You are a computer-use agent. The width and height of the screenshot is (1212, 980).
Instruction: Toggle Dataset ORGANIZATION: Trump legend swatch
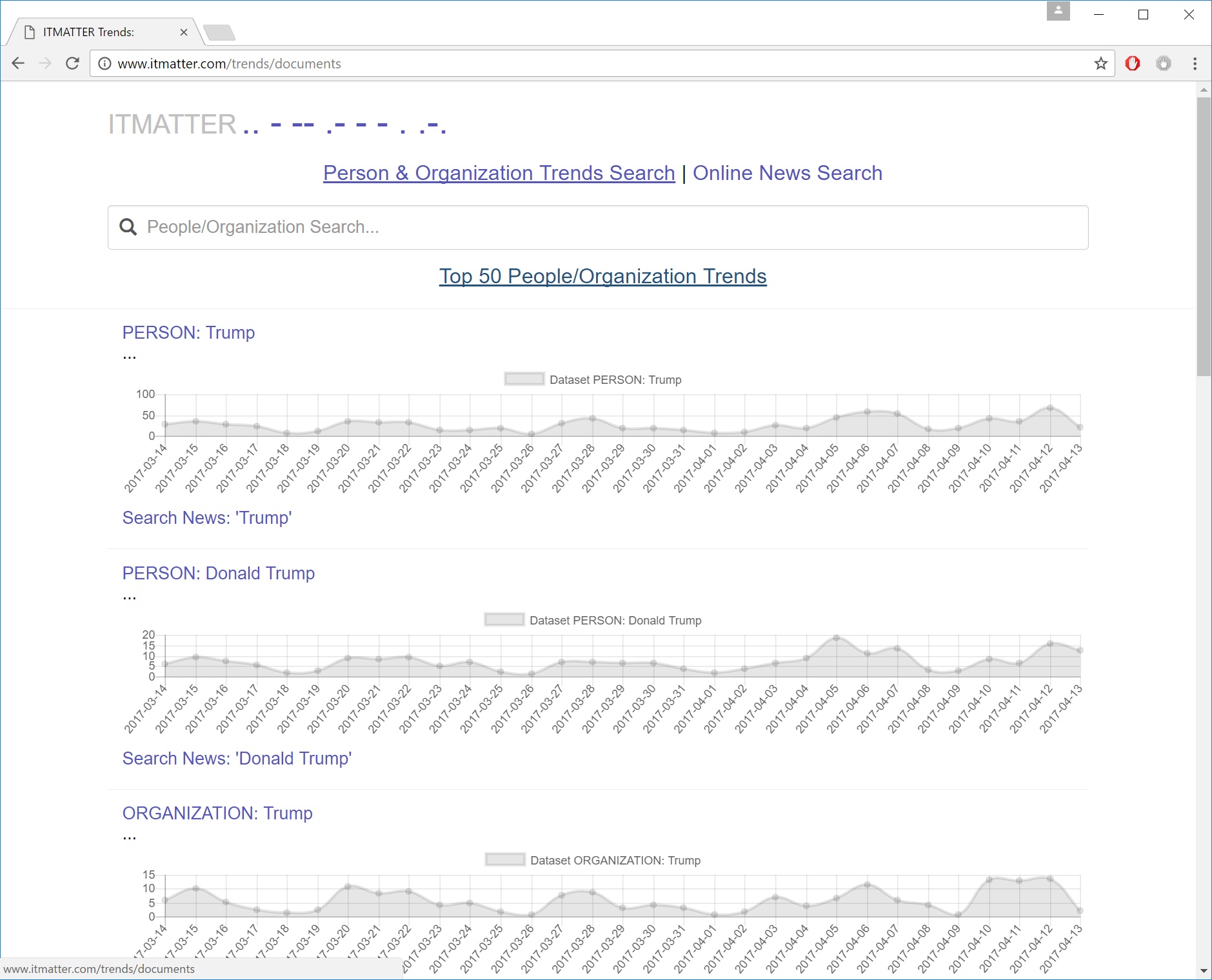click(505, 860)
